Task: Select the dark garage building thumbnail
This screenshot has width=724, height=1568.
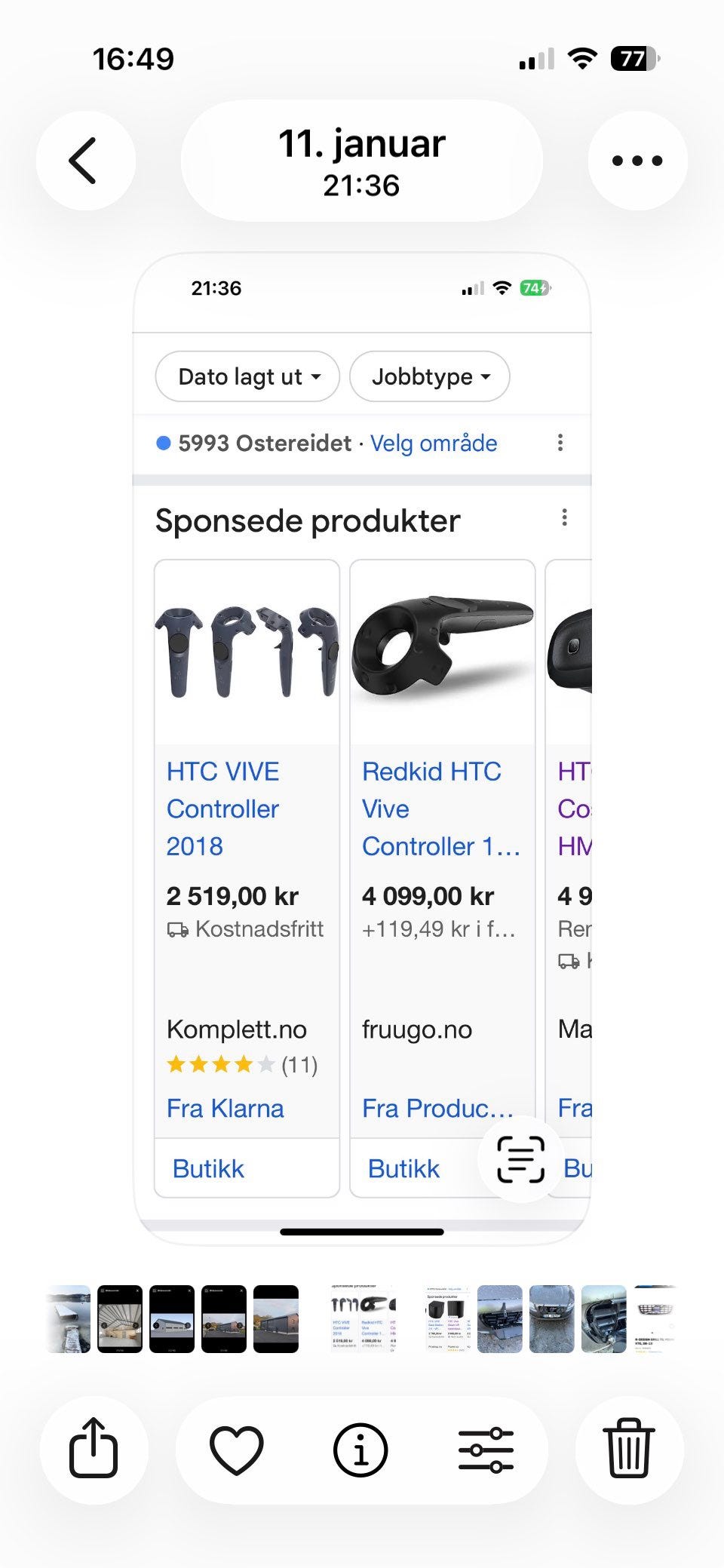Action: [276, 1319]
